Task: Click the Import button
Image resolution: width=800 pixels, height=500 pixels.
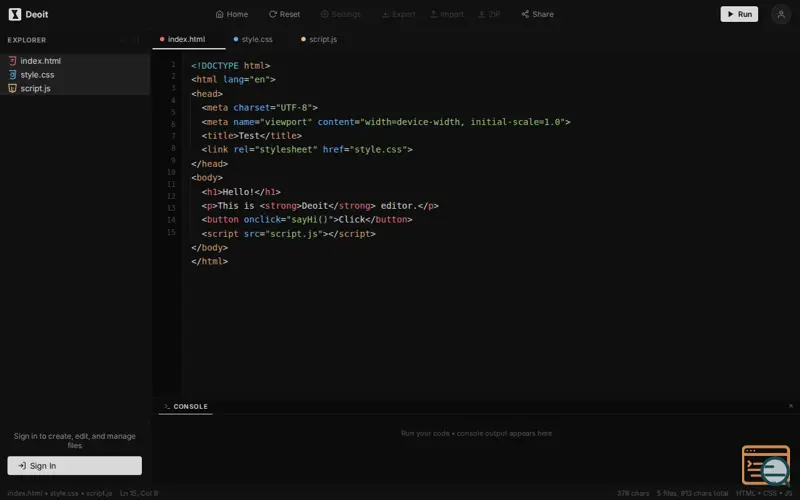Action: click(x=446, y=14)
